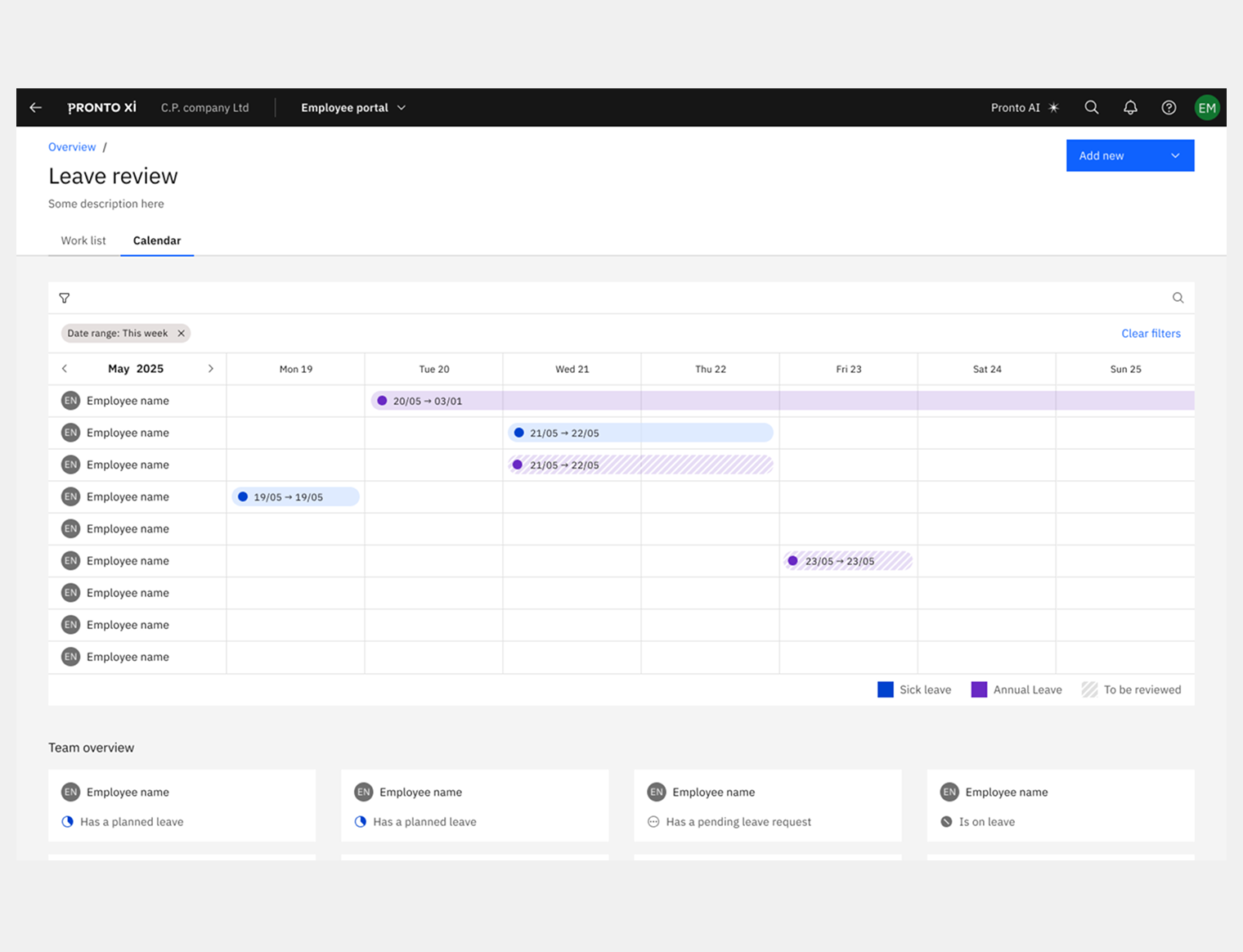The width and height of the screenshot is (1243, 952).
Task: Open the help question mark icon
Action: 1169,108
